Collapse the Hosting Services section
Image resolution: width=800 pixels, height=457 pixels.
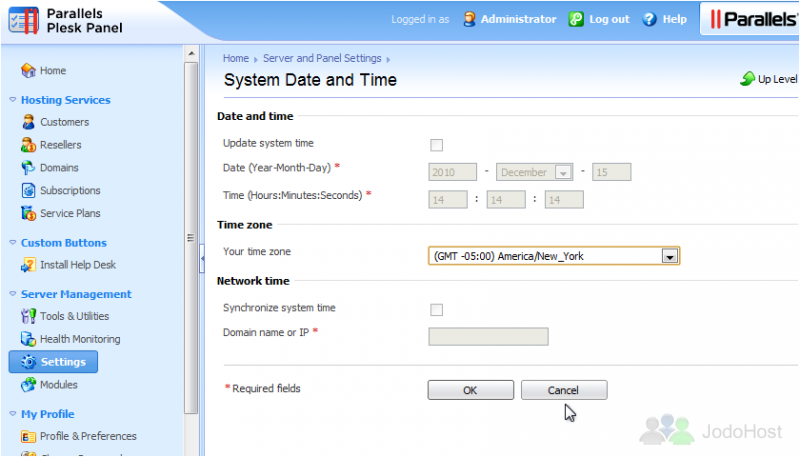pos(13,100)
